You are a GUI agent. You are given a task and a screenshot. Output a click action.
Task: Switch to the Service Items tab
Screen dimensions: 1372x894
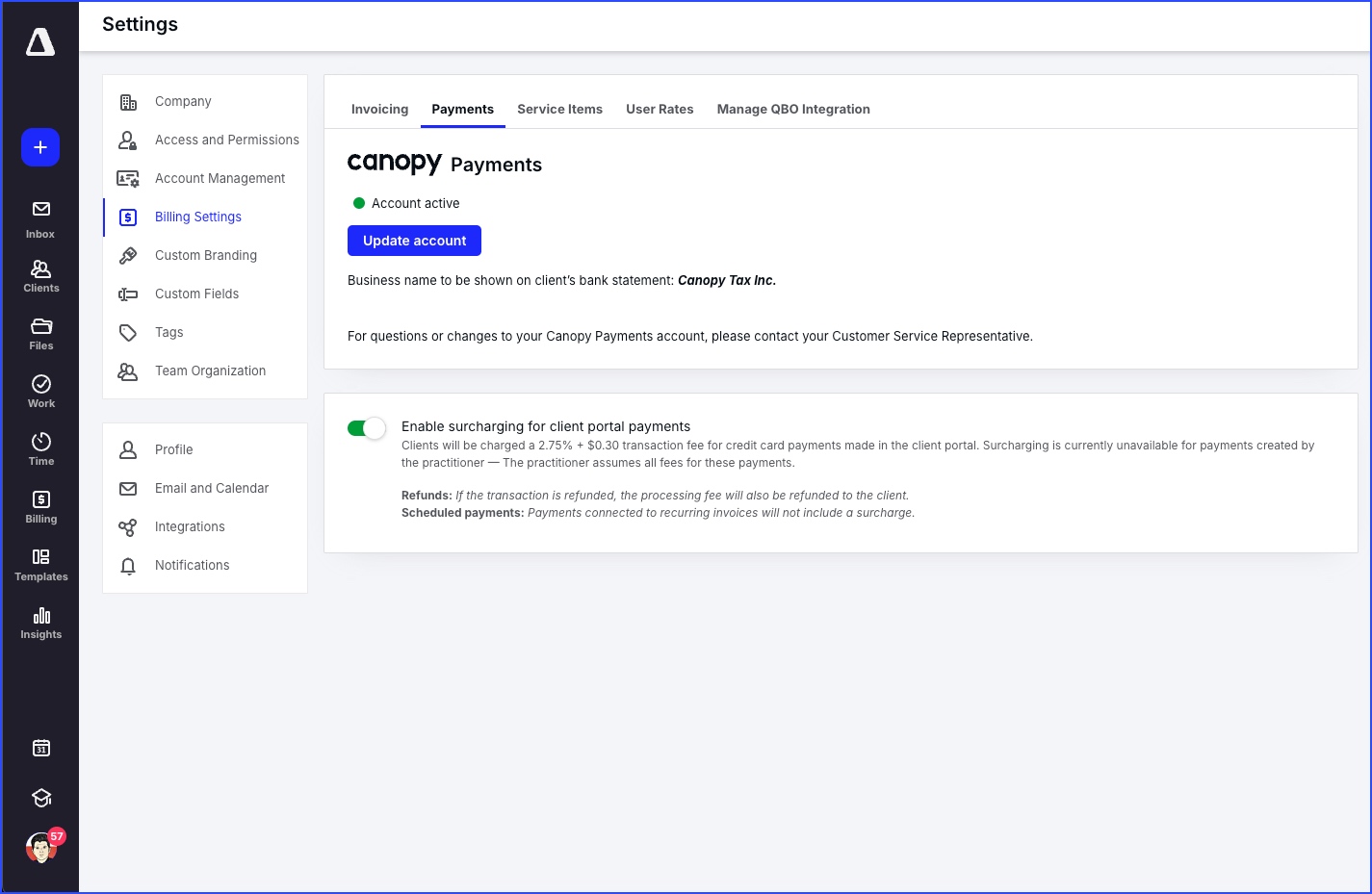(x=559, y=109)
